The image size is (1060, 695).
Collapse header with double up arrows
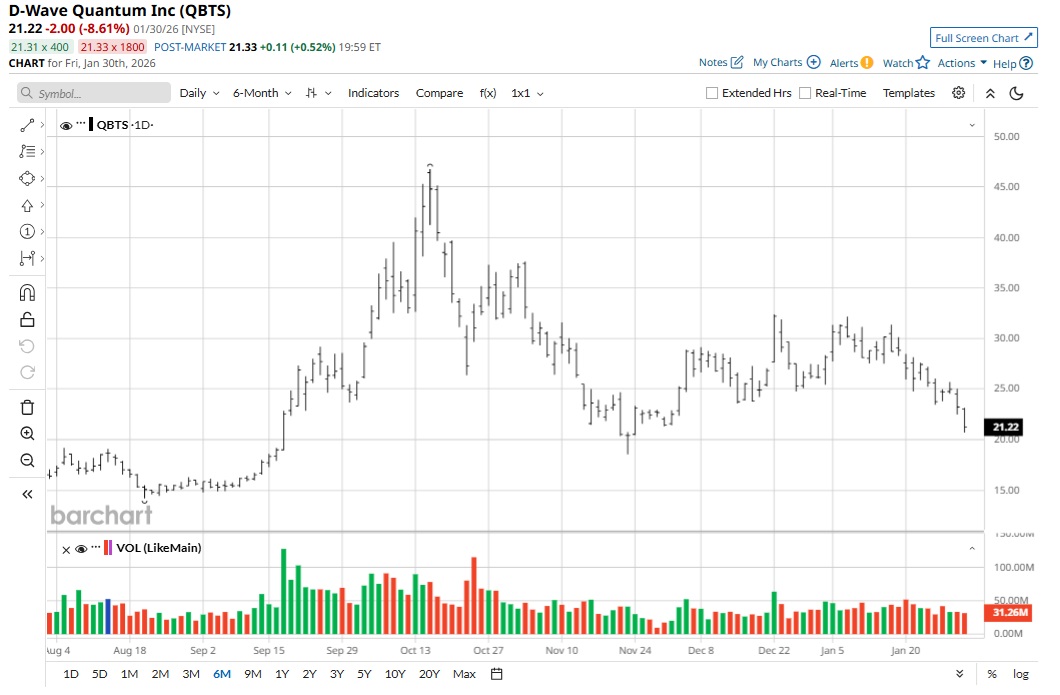(990, 93)
